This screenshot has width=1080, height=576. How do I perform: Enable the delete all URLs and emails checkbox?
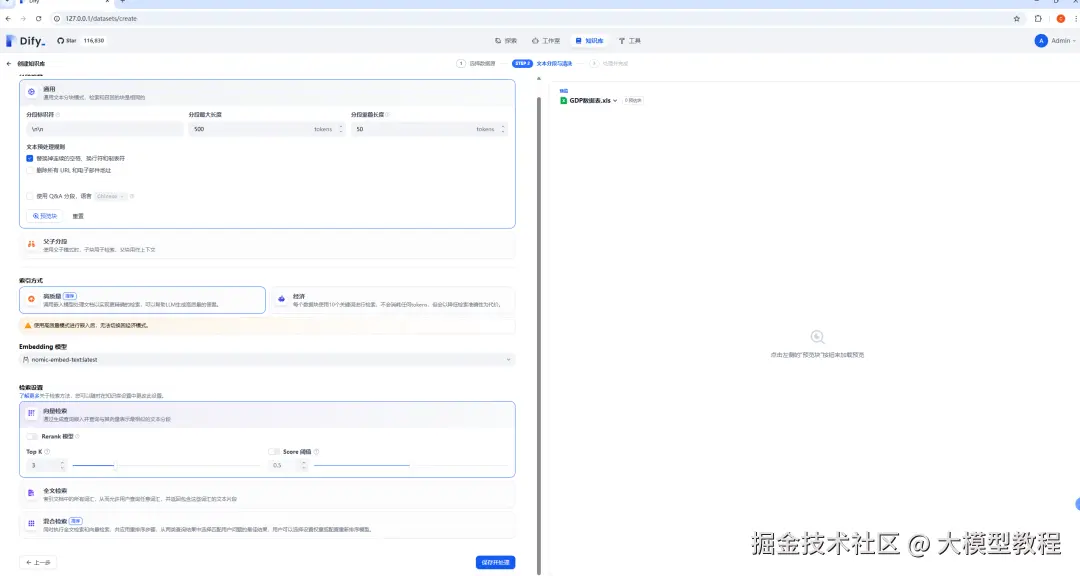30,169
